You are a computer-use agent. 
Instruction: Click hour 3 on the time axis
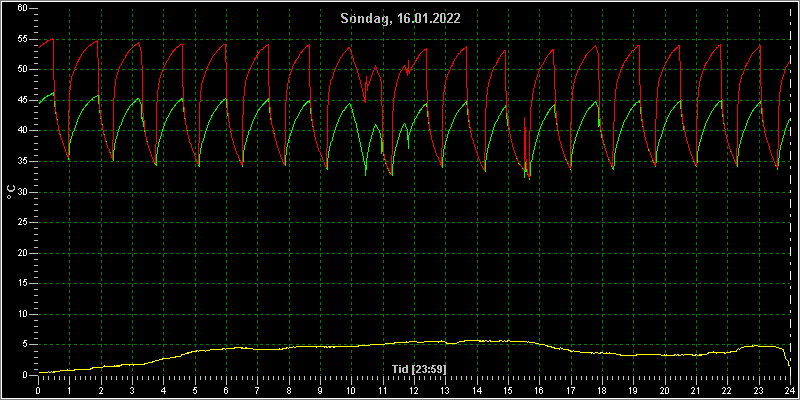tap(132, 389)
